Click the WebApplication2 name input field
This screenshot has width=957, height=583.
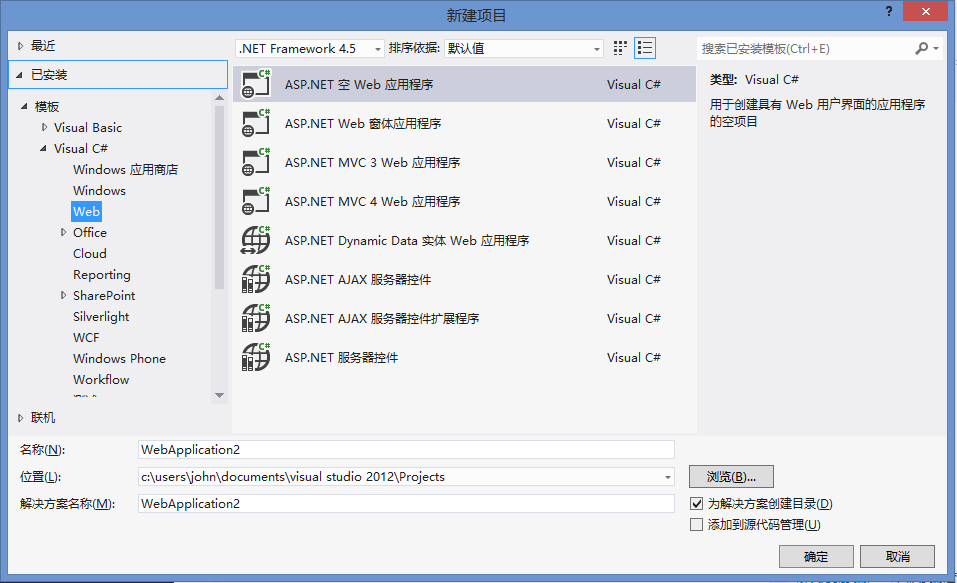pyautogui.click(x=400, y=449)
